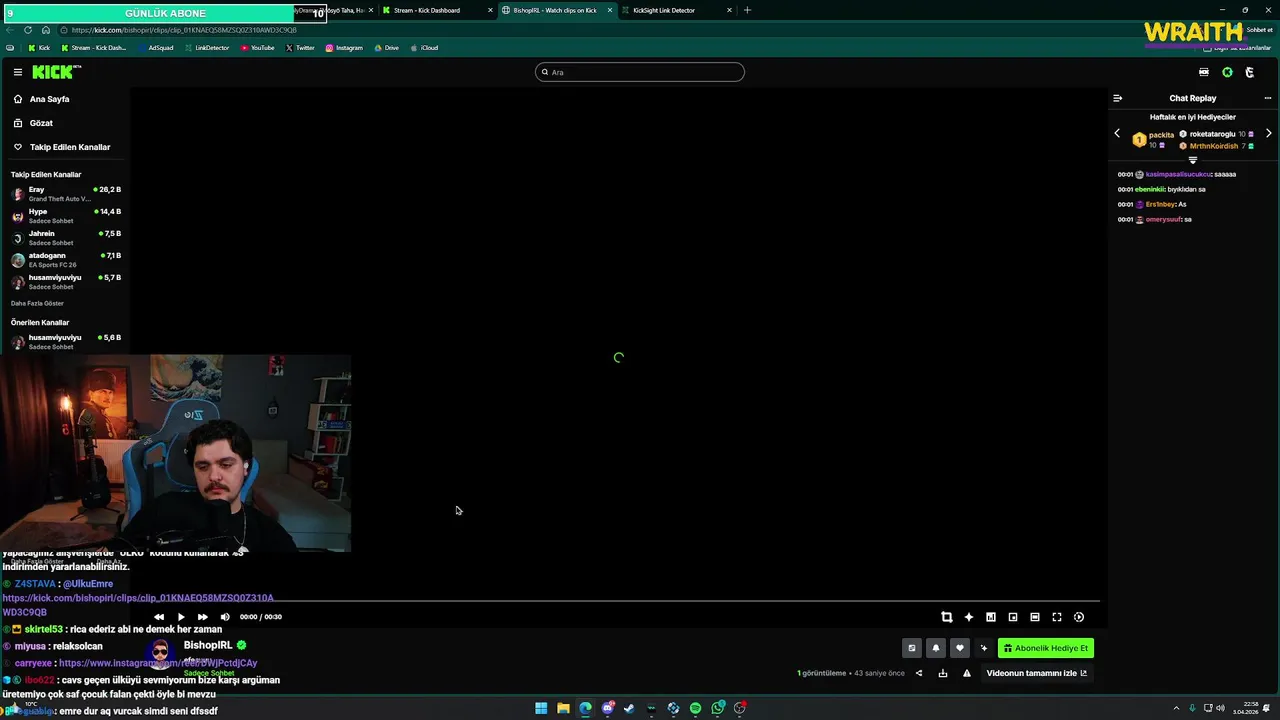The height and width of the screenshot is (720, 1280).
Task: Click the sparkle icon in player controls
Action: [969, 617]
